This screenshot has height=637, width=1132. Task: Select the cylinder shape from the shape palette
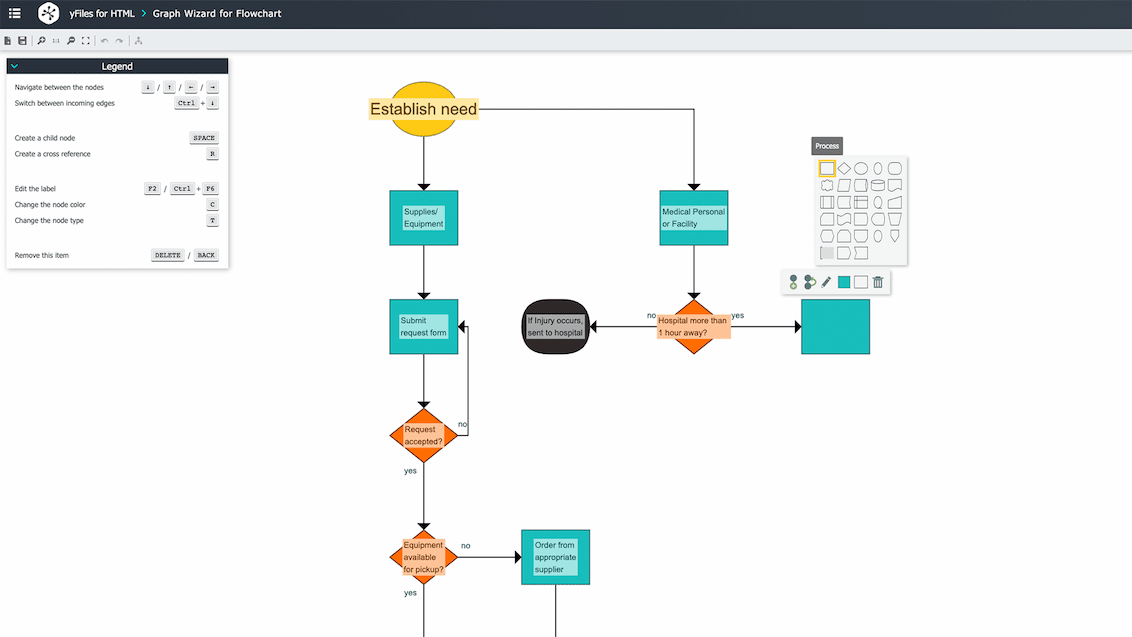point(878,185)
